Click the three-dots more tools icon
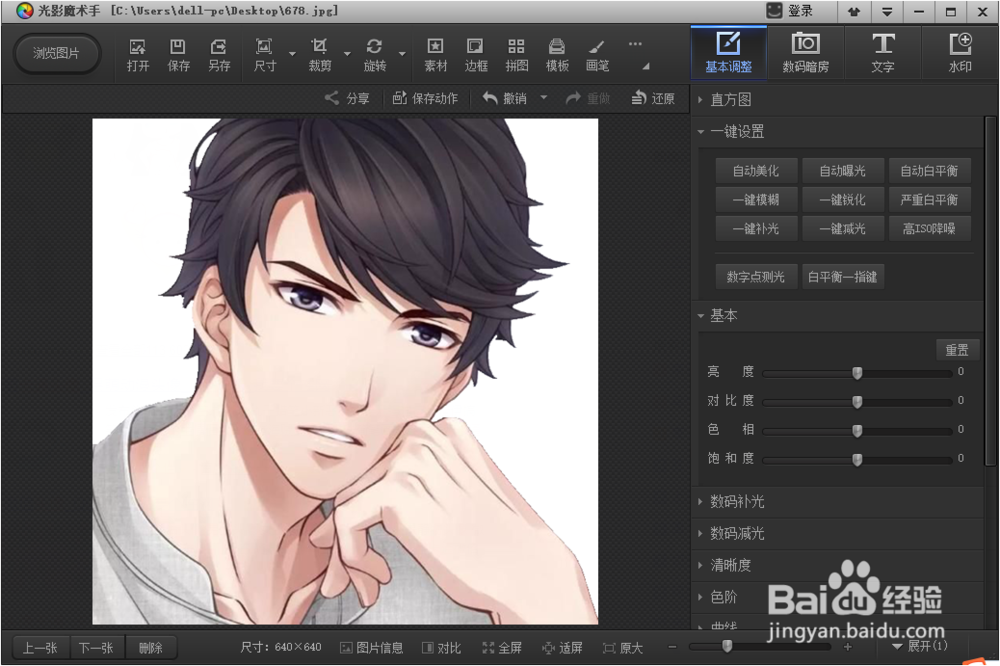This screenshot has width=1000, height=666. [x=635, y=44]
